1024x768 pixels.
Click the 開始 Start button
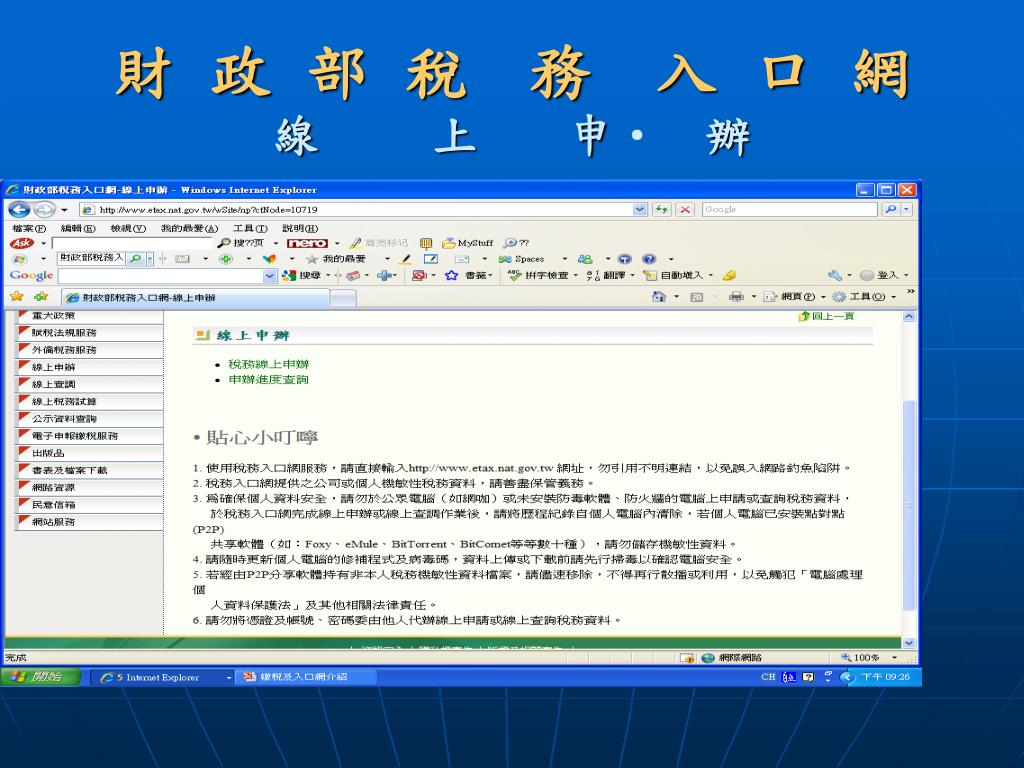tap(41, 677)
